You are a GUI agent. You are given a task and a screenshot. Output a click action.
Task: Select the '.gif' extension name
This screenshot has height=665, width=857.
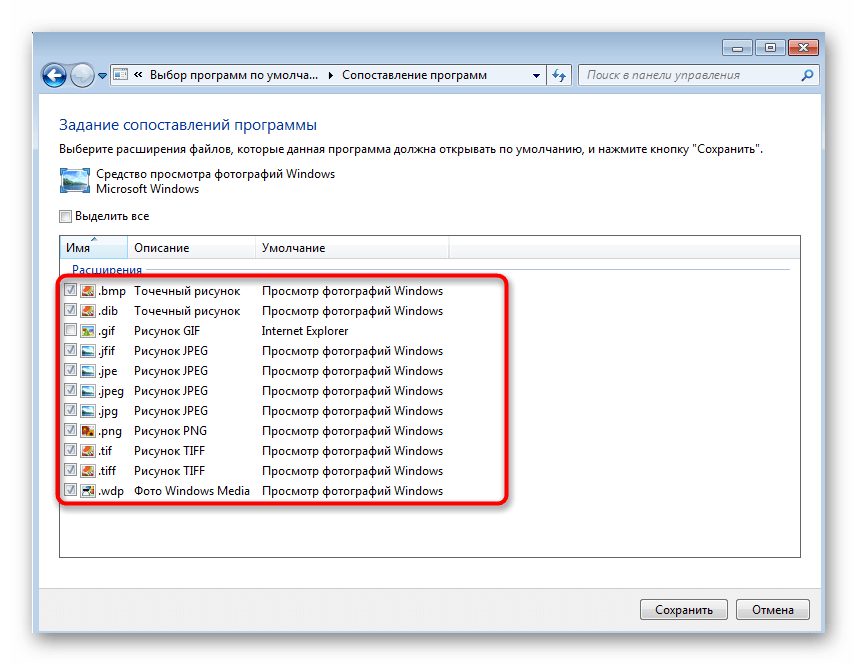[x=107, y=331]
